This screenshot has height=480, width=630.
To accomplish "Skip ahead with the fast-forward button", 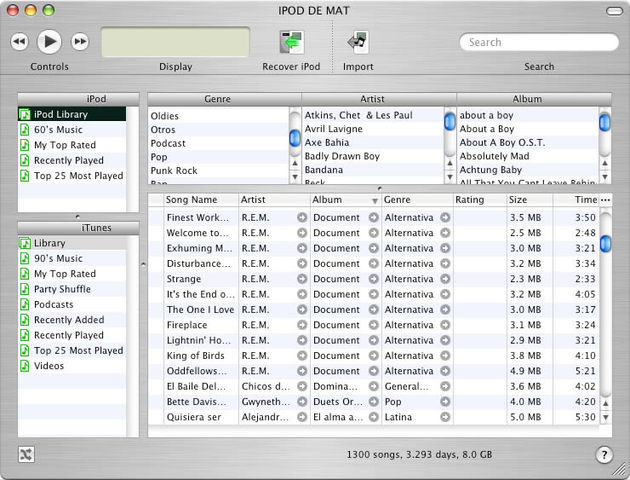I will [x=80, y=41].
